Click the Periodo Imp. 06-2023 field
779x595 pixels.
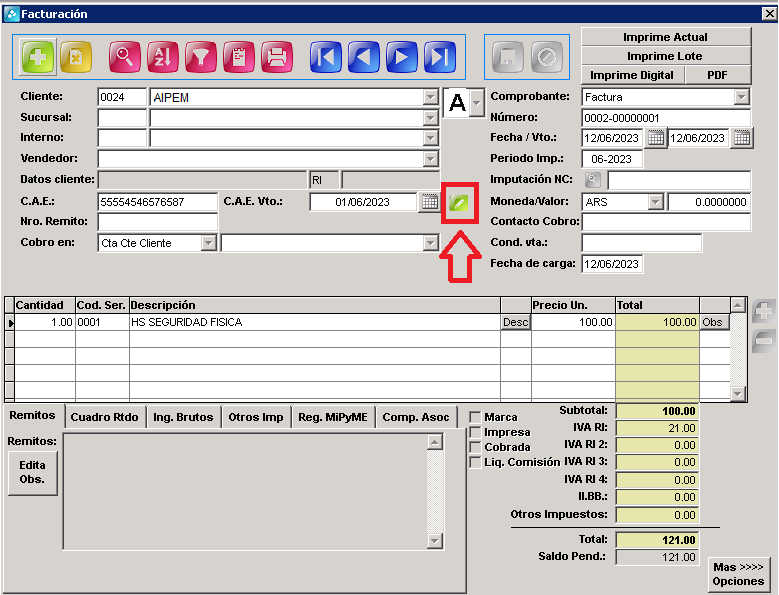612,159
